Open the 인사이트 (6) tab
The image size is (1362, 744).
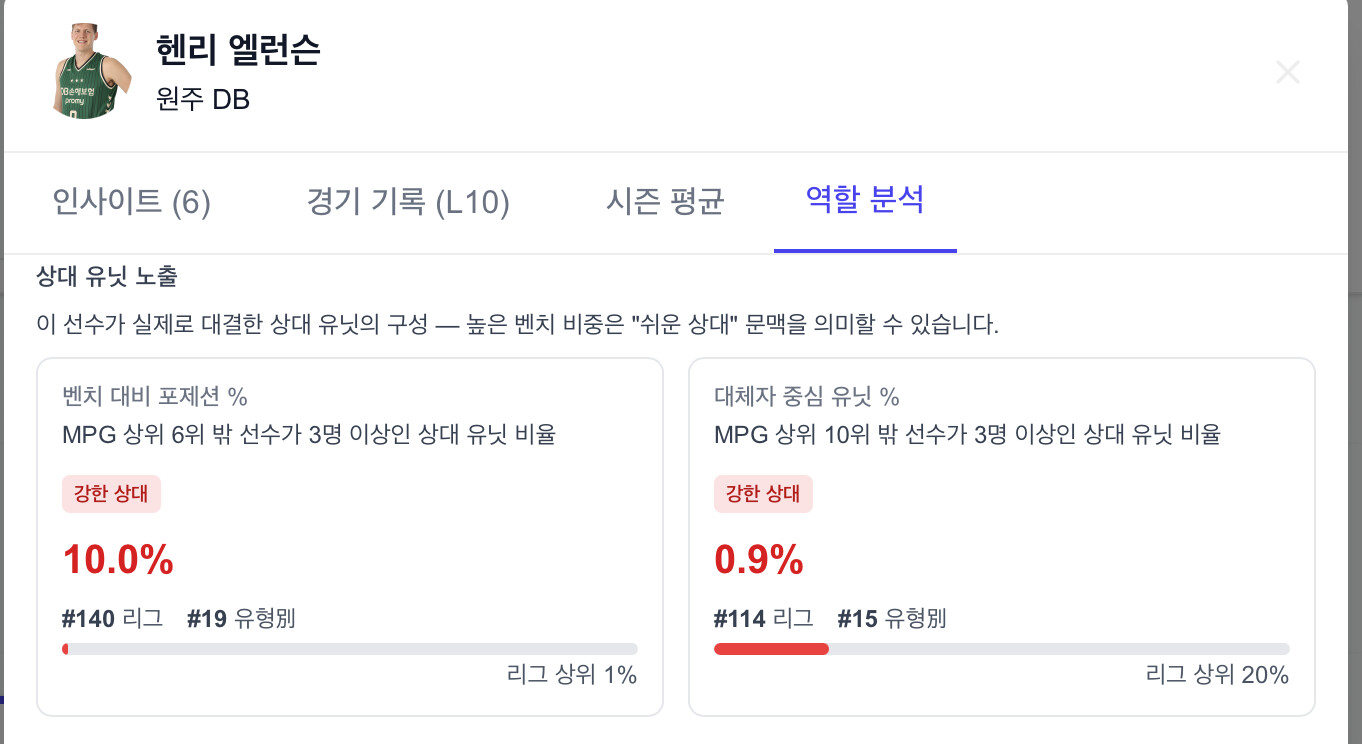coord(131,202)
